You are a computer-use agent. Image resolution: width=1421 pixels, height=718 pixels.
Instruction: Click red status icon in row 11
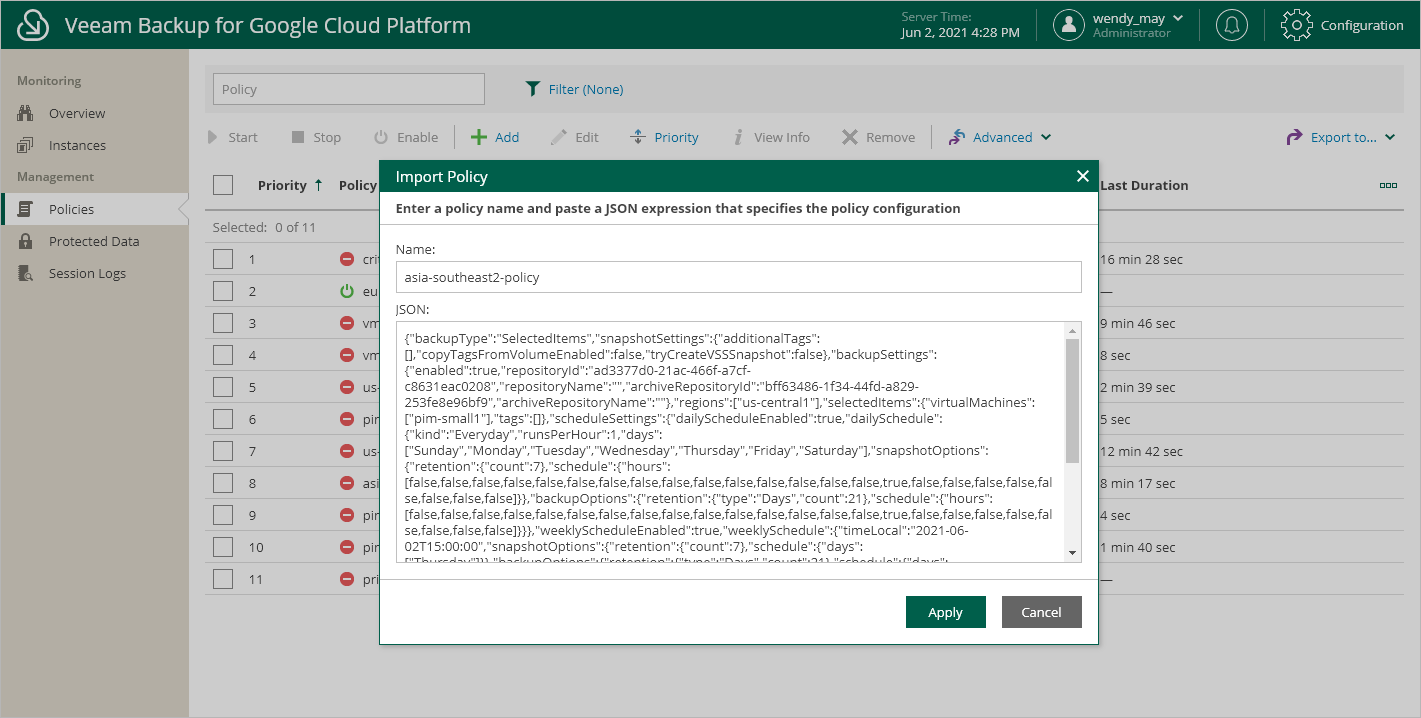pos(347,579)
